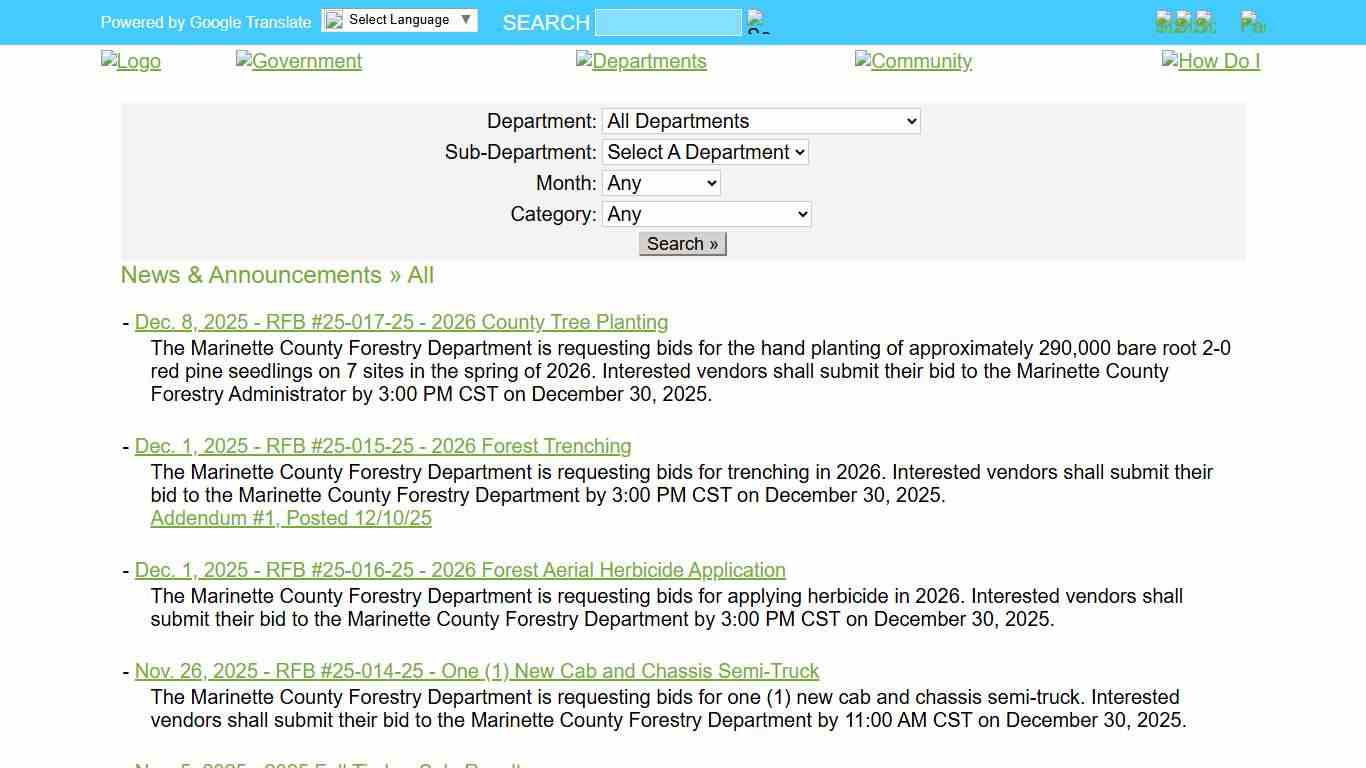Open Addendum #1 posted 12/10/25 link
The width and height of the screenshot is (1366, 768).
click(291, 518)
